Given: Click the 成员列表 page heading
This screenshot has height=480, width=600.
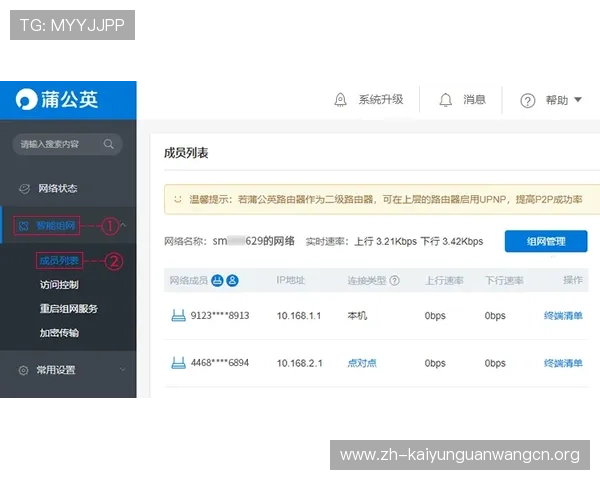Looking at the screenshot, I should [x=186, y=153].
